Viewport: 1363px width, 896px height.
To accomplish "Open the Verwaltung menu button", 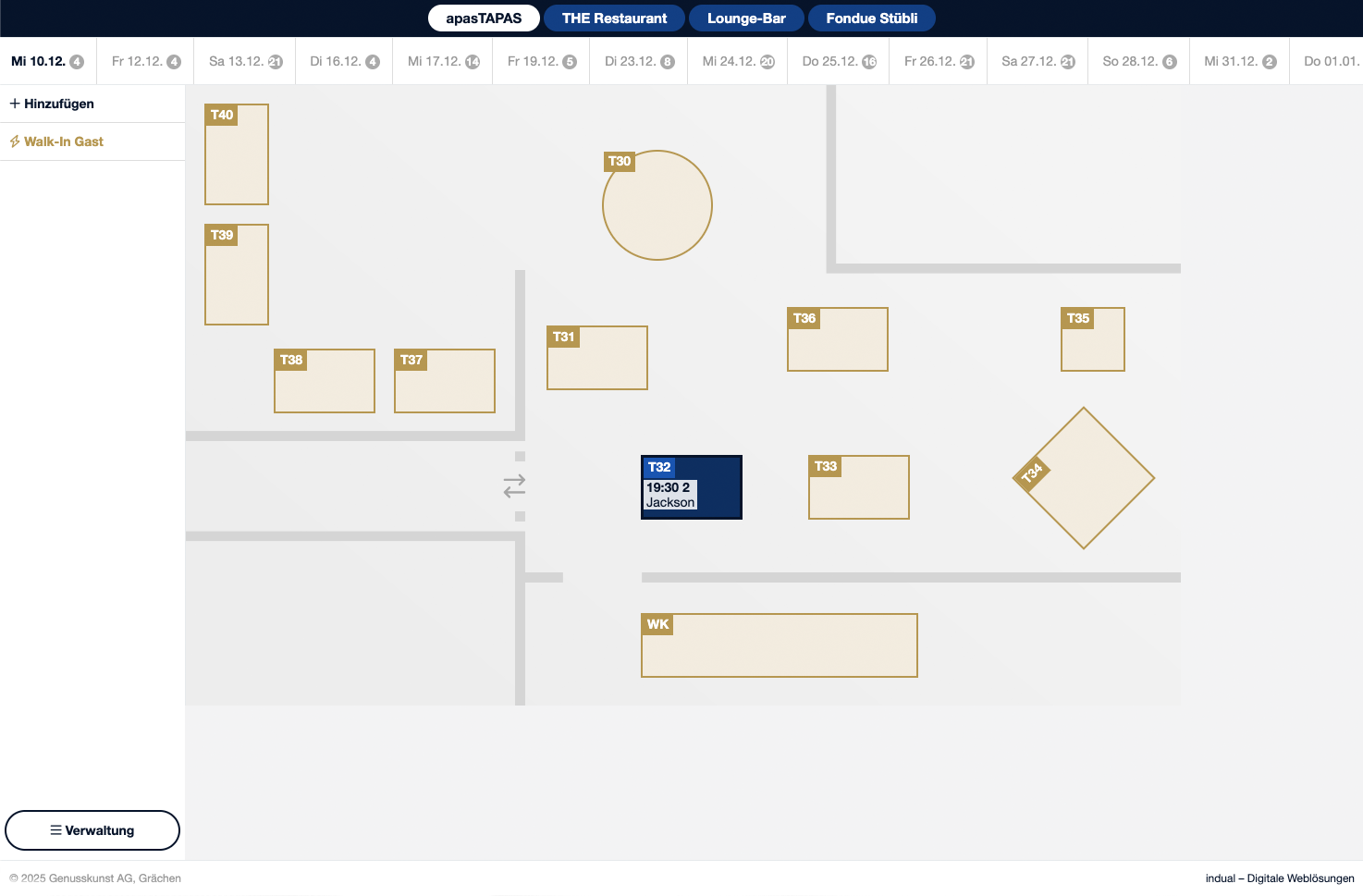I will point(92,830).
